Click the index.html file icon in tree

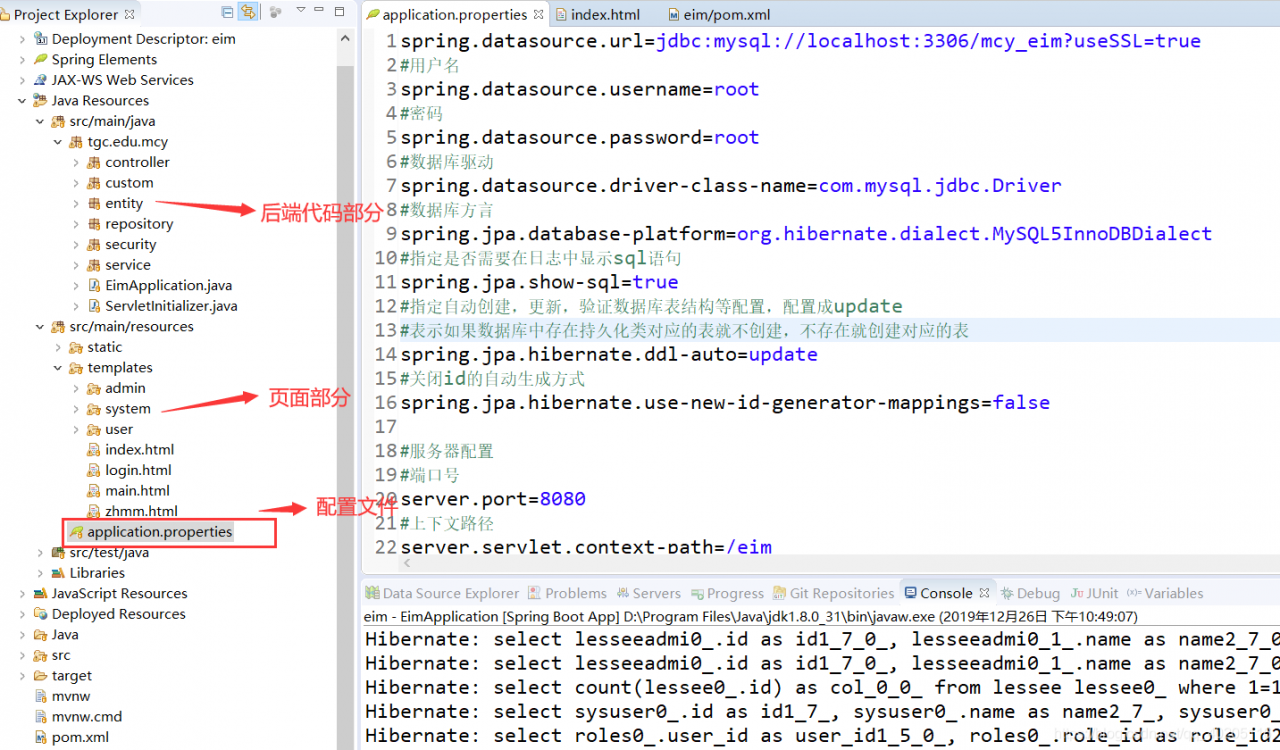pos(94,450)
